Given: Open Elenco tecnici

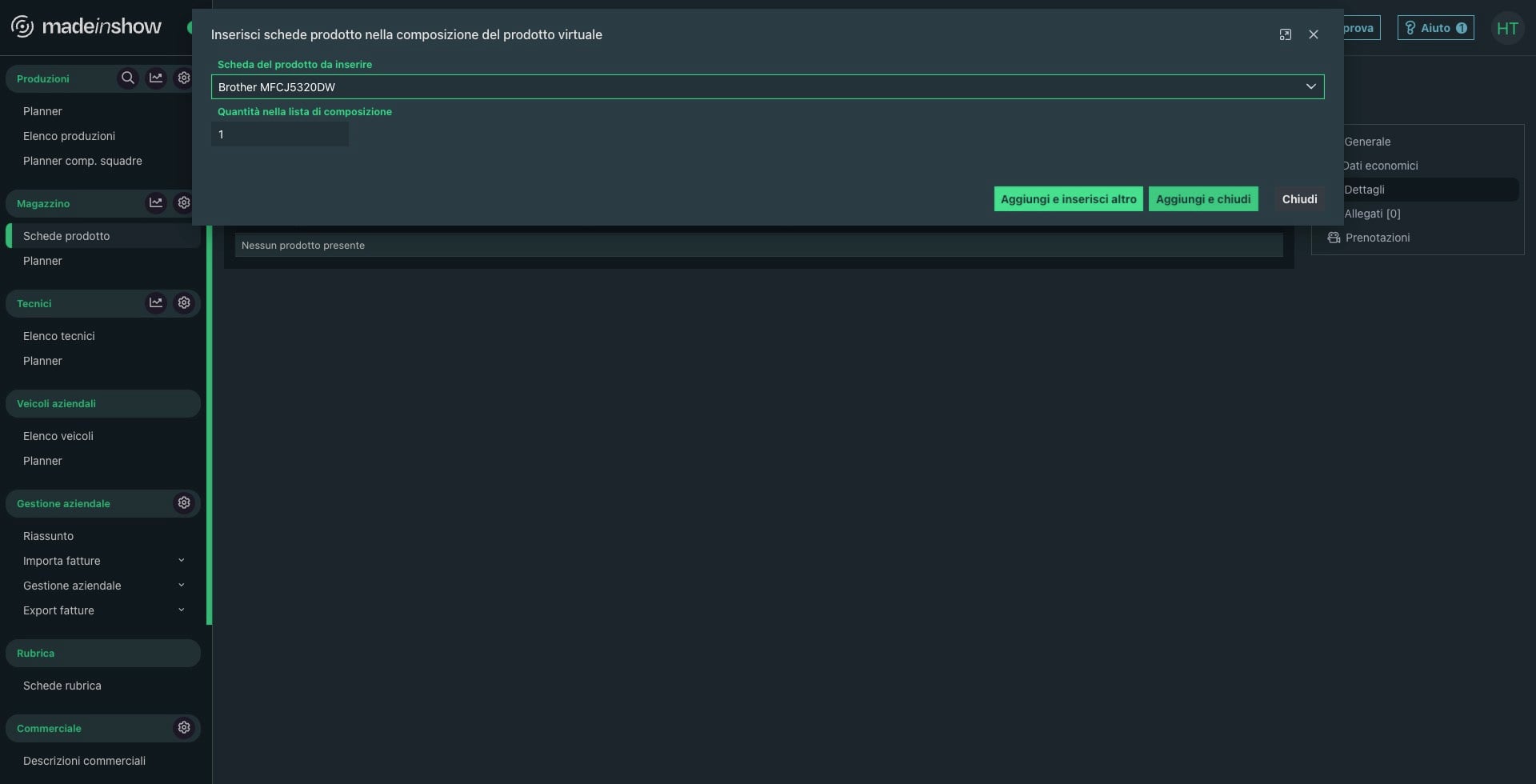Looking at the screenshot, I should 59,336.
